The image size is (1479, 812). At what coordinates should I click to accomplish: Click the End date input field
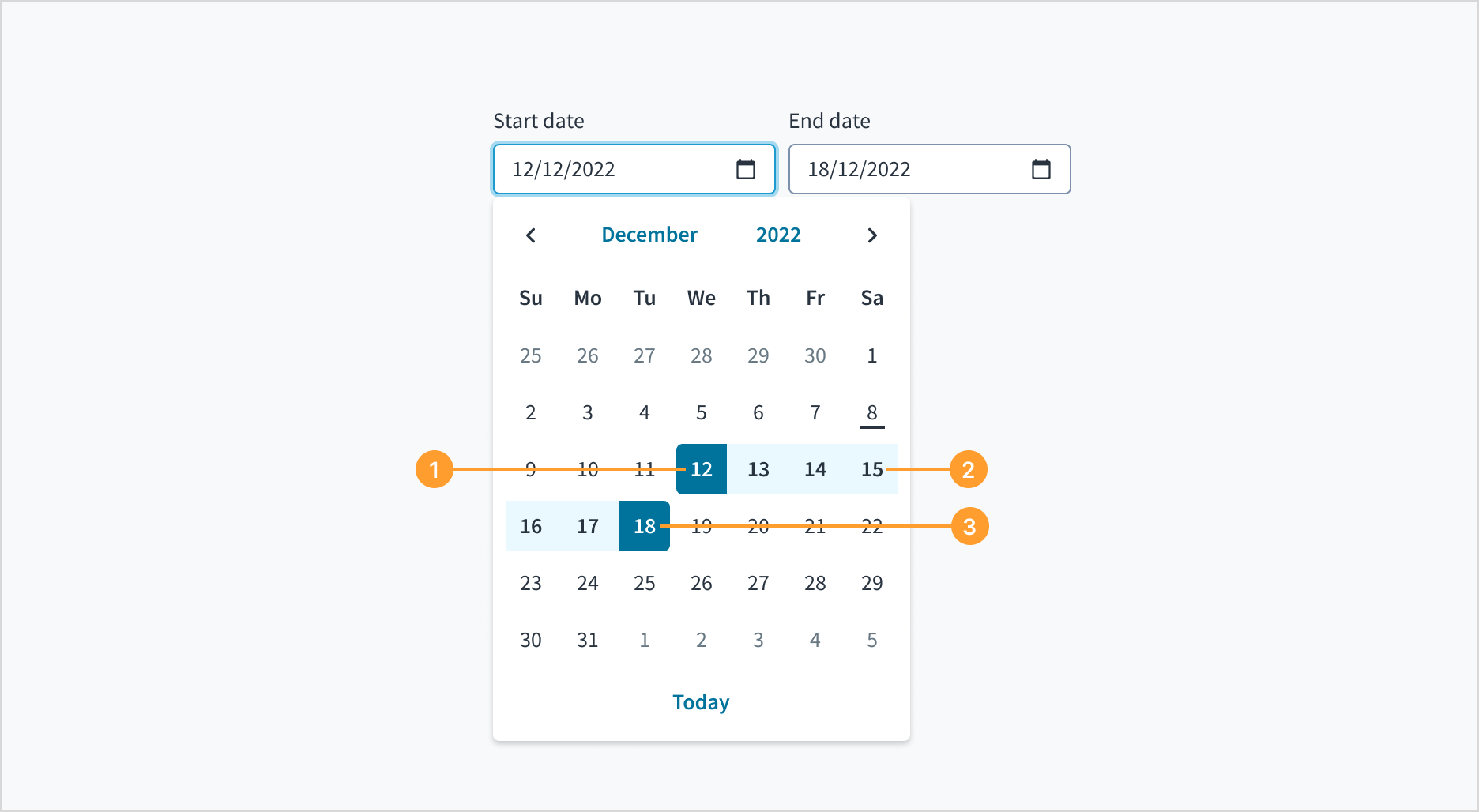pos(909,169)
